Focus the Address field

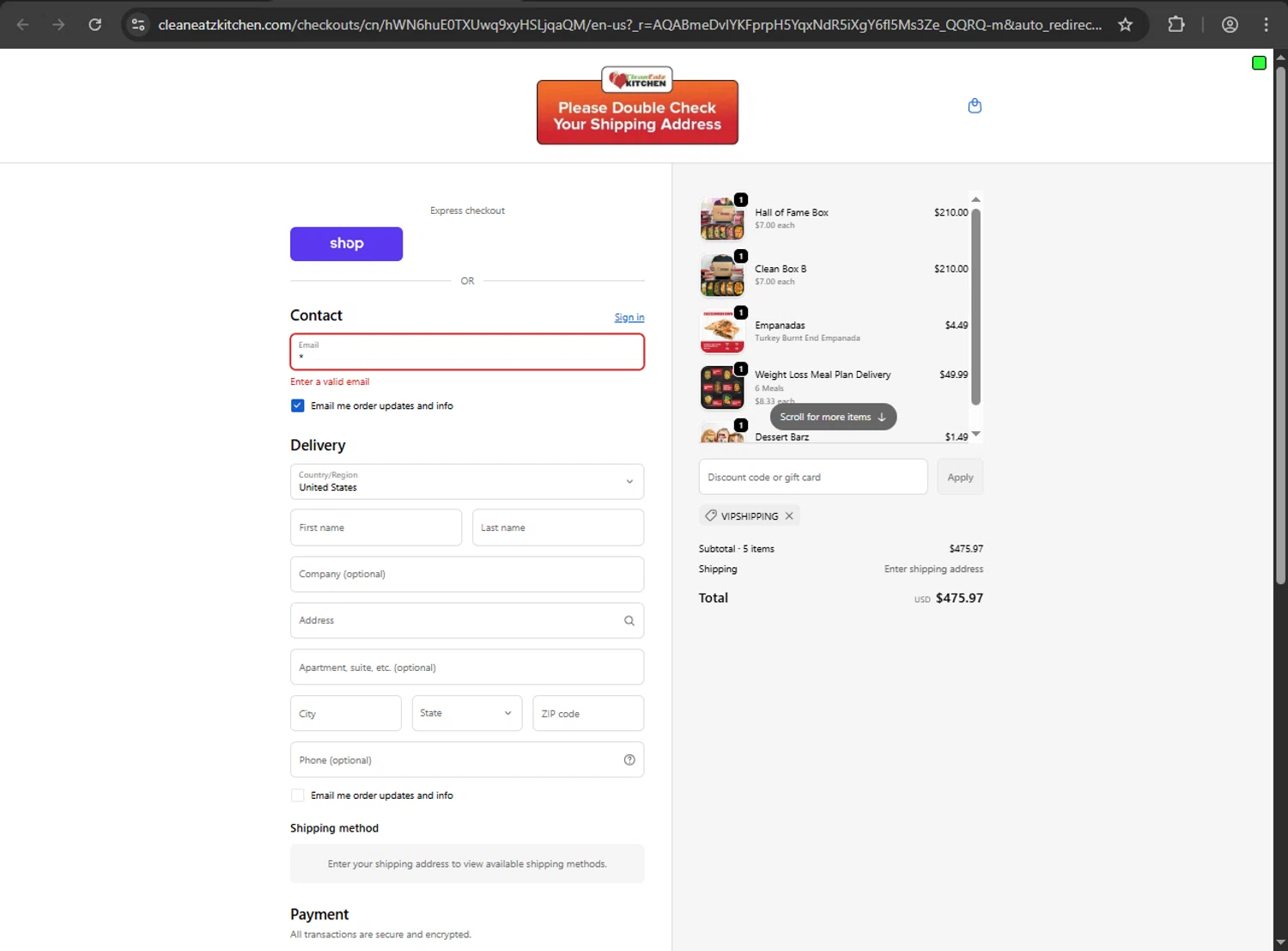click(467, 620)
